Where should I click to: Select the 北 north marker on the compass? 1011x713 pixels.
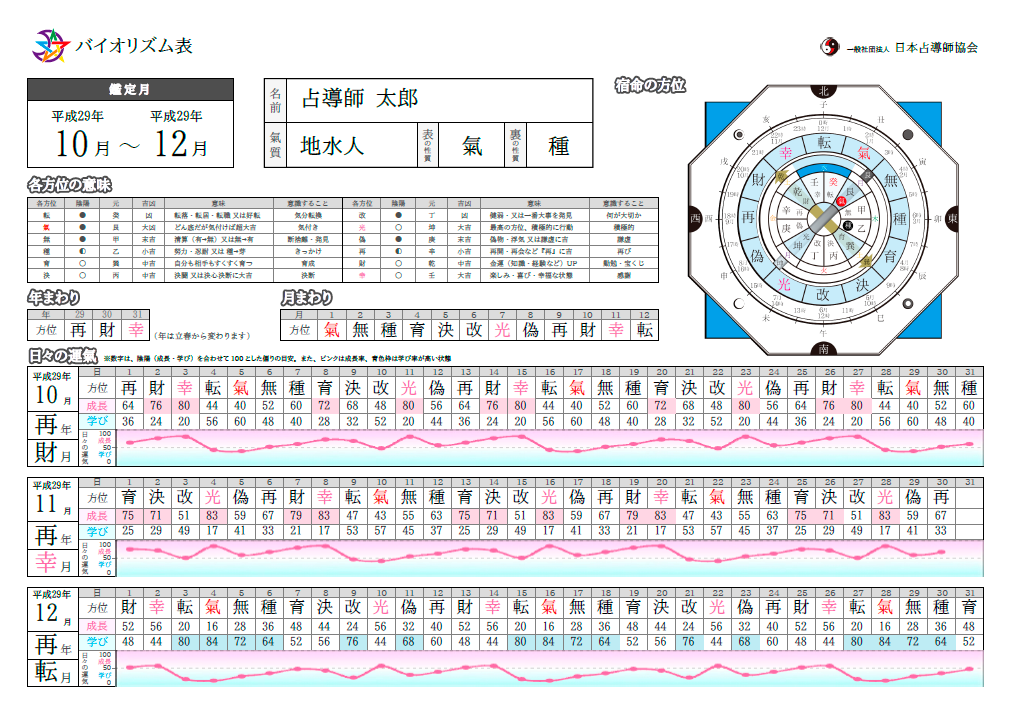(823, 89)
